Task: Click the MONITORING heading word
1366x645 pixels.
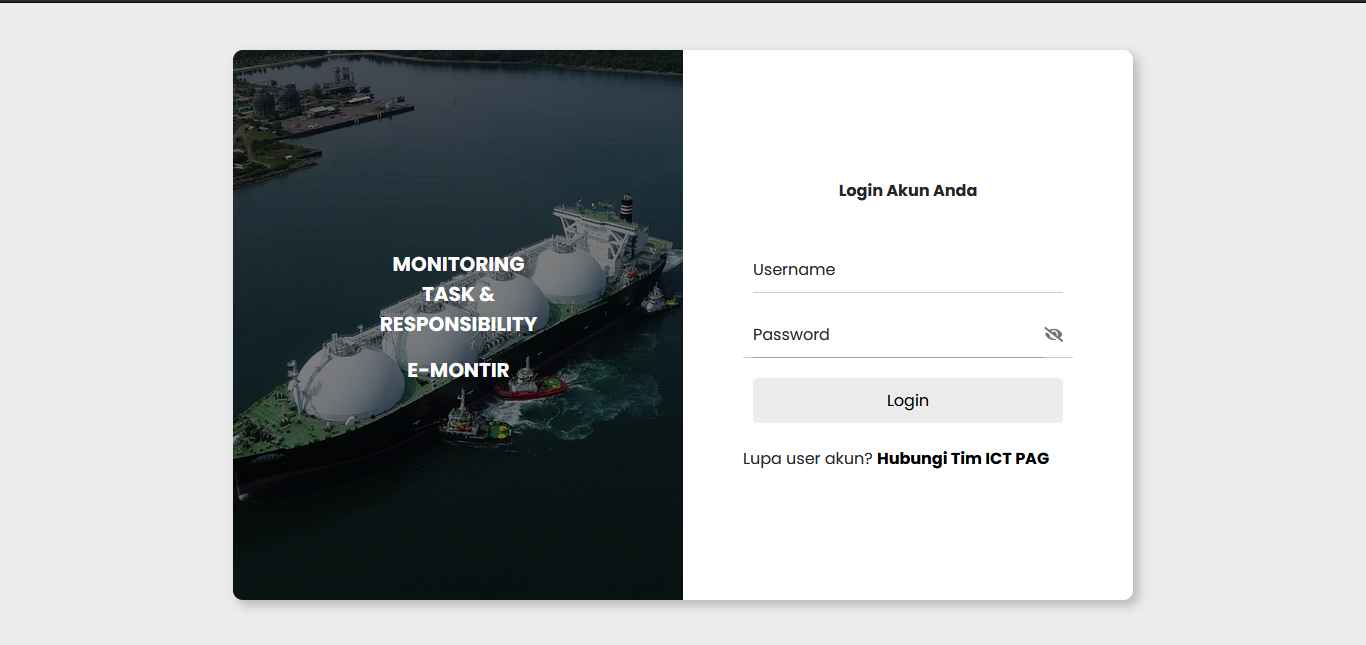Action: tap(458, 264)
